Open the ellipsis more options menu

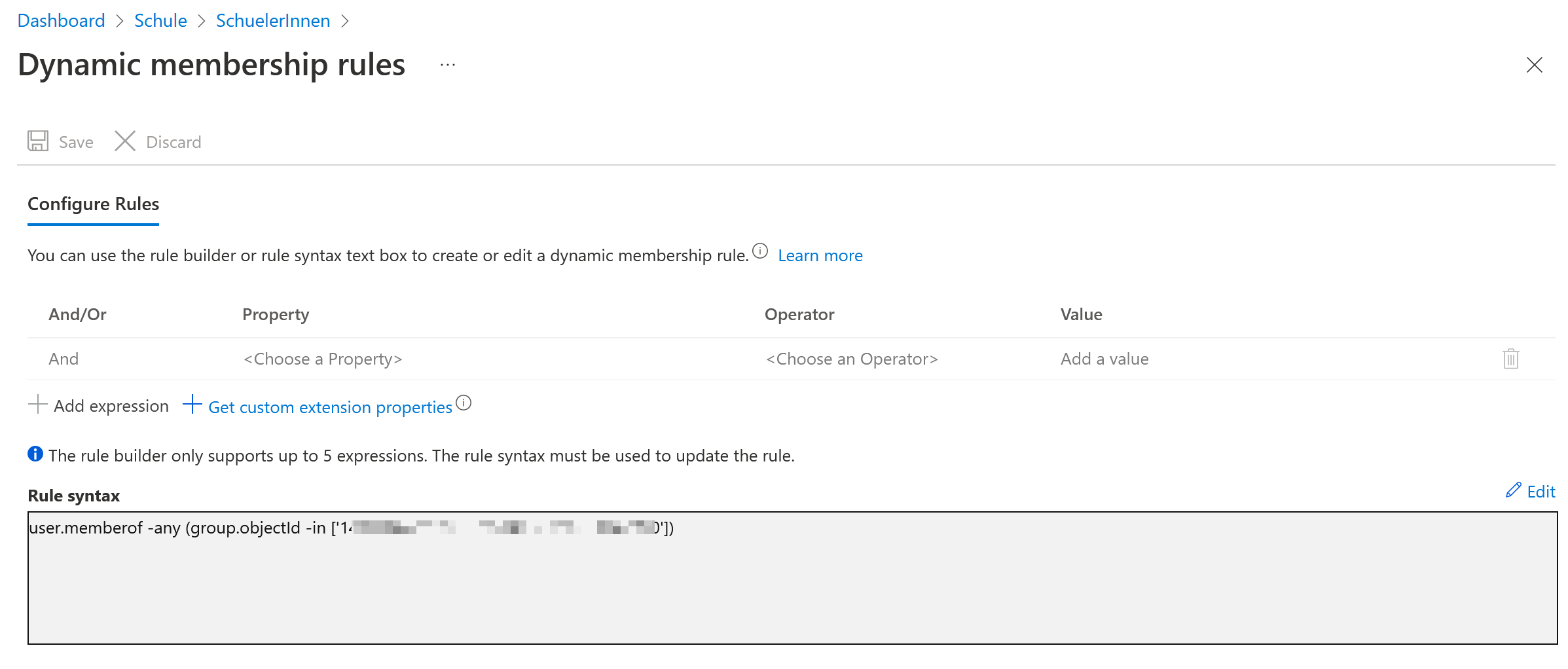448,65
